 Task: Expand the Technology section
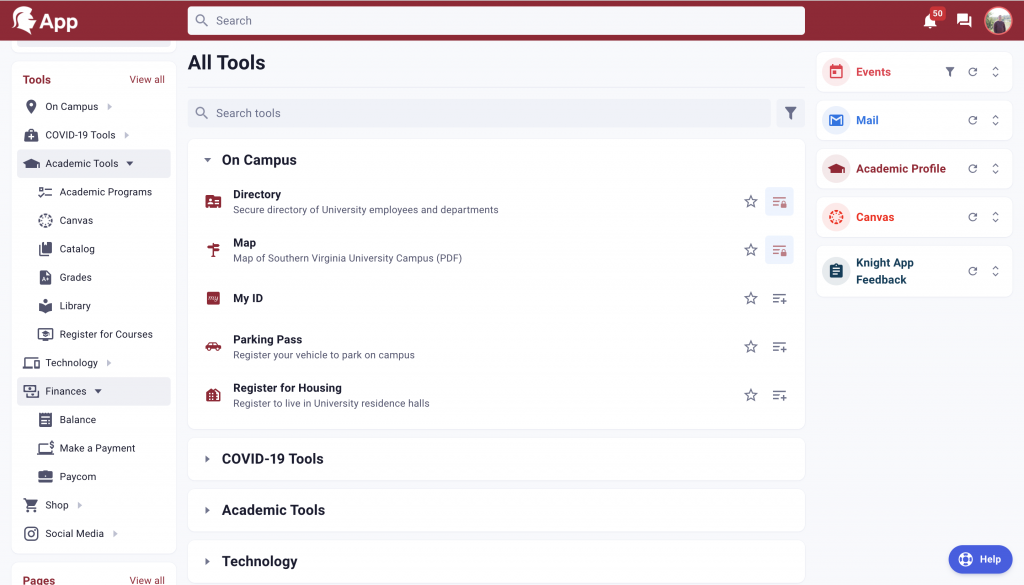[207, 561]
